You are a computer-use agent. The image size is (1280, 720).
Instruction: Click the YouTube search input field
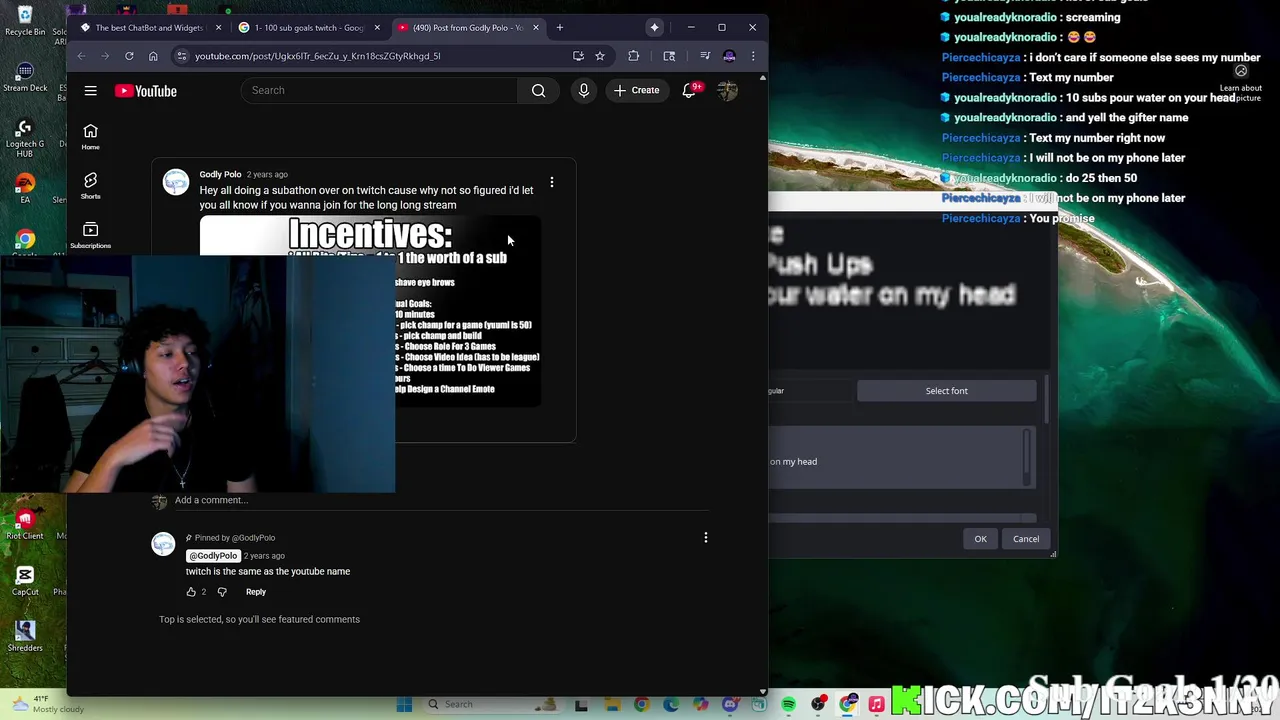[x=380, y=91]
